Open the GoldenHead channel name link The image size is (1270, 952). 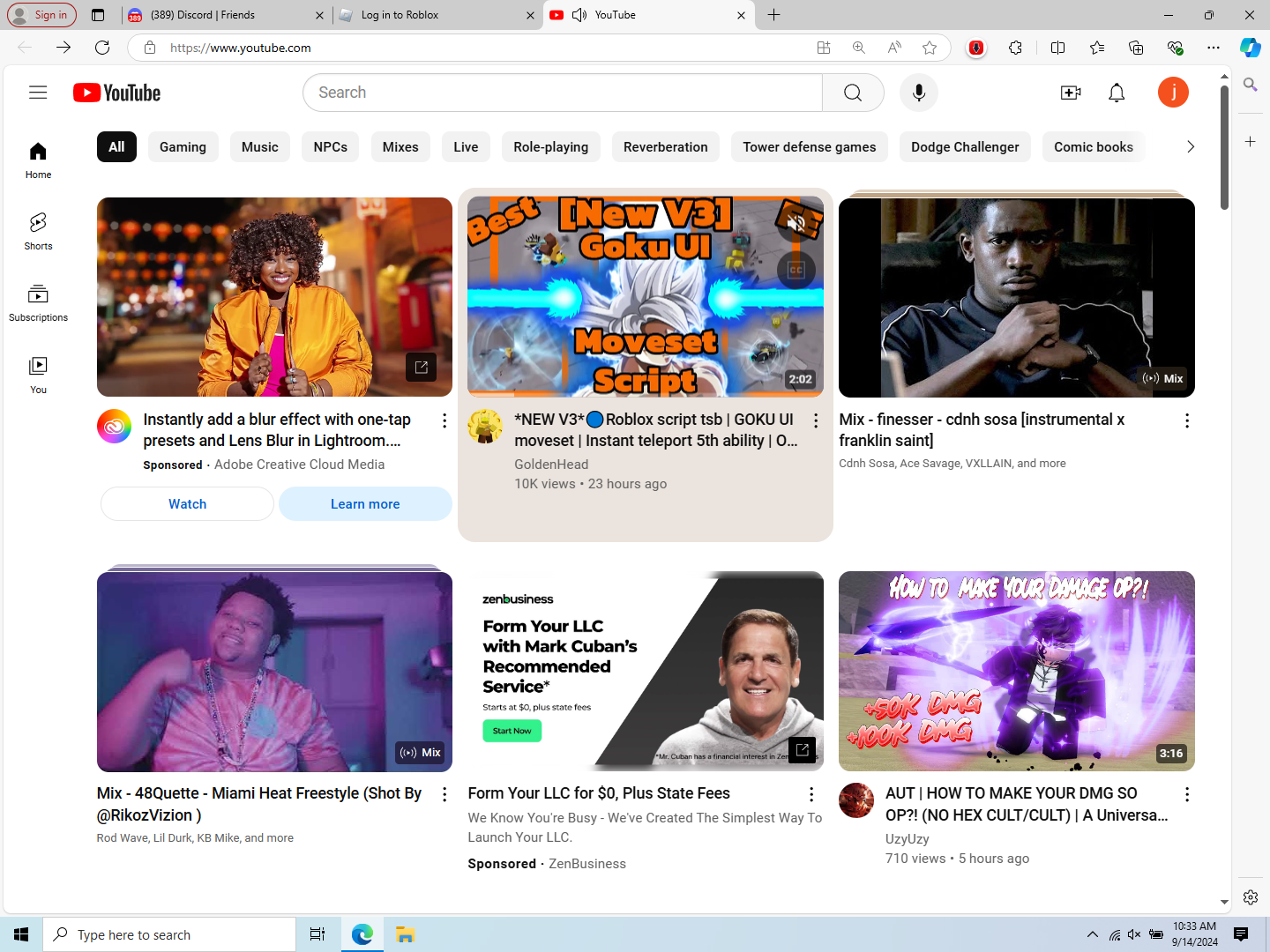pyautogui.click(x=551, y=465)
